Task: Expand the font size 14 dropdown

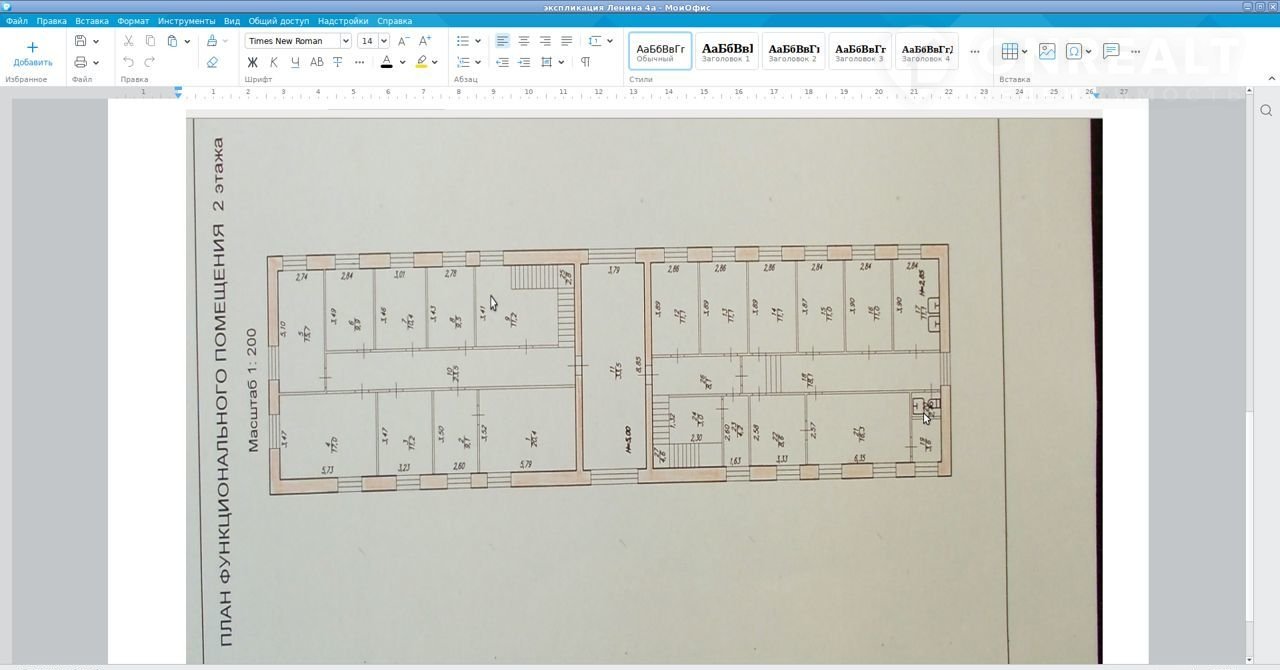Action: click(384, 41)
